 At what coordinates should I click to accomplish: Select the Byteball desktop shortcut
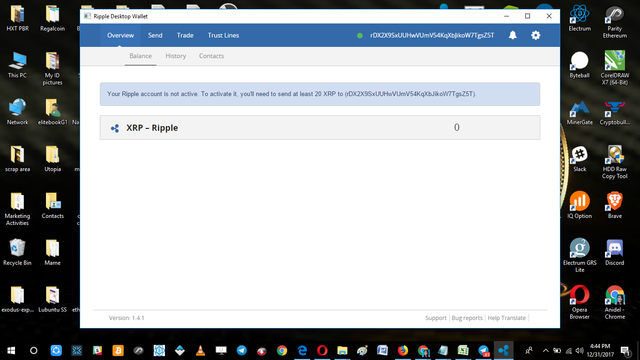(580, 65)
